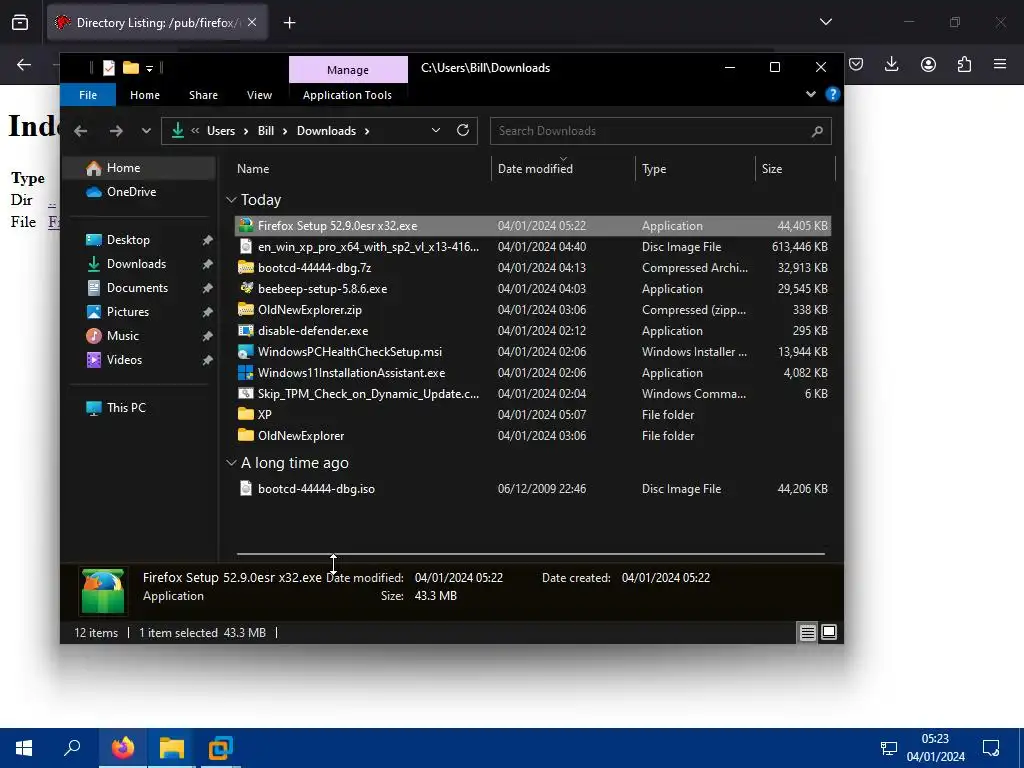Switch to the Share ribbon tab
Viewport: 1024px width, 768px height.
pos(203,95)
